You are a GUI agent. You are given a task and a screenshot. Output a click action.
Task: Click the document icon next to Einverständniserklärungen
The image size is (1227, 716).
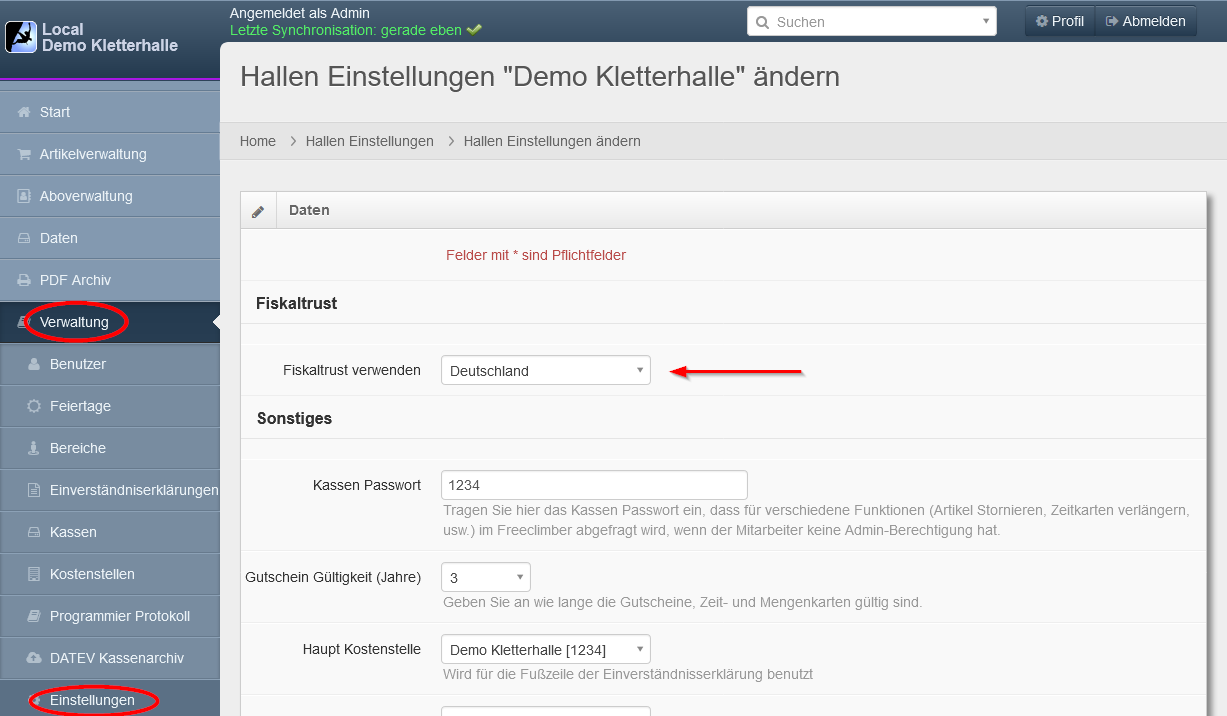pos(34,490)
